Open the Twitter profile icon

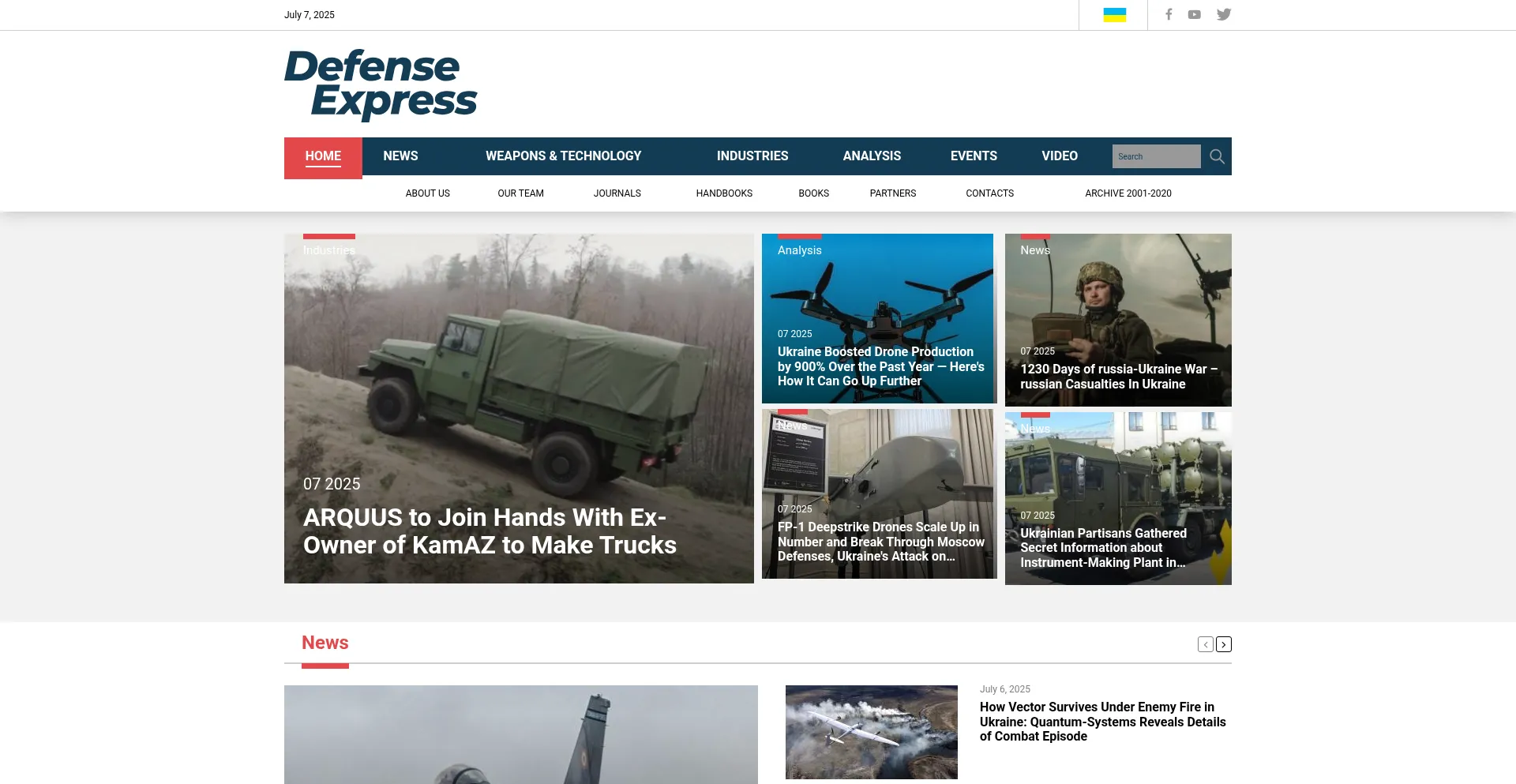[1223, 14]
